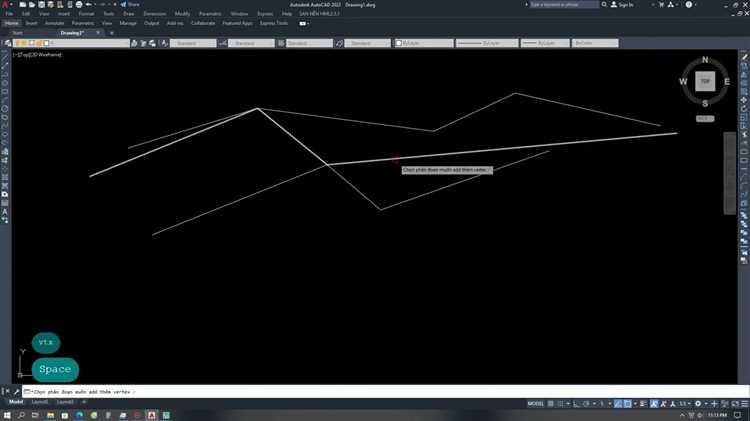The width and height of the screenshot is (750, 421).
Task: Open status bar customization menu icon
Action: 744,404
